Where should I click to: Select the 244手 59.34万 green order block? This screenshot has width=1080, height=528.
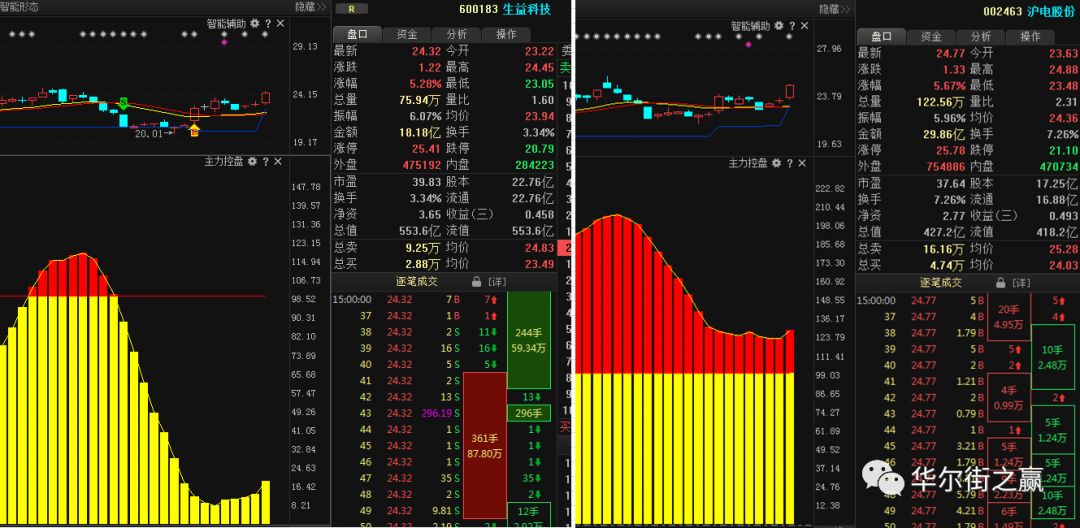(x=529, y=340)
